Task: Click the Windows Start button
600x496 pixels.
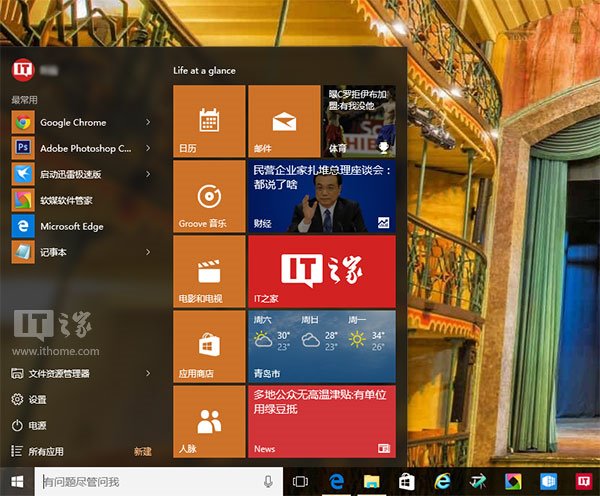Action: click(x=17, y=481)
